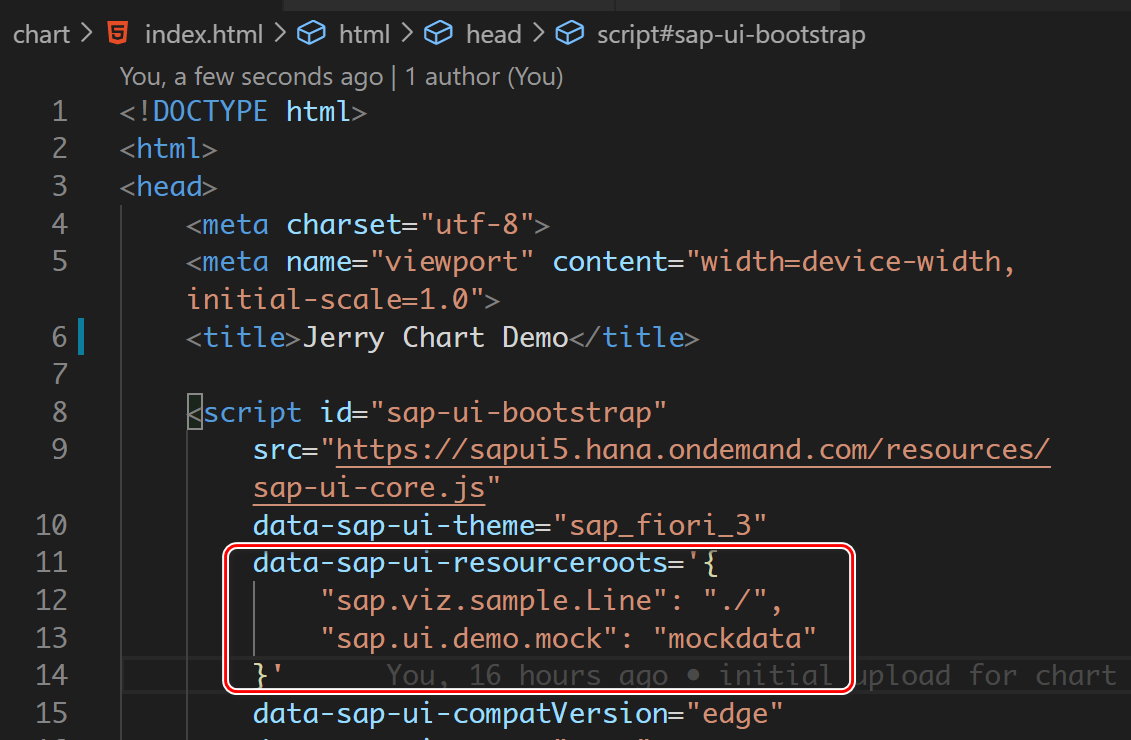Screen dimensions: 1131x740
Task: Click the "sap.viz.sample.Line" key
Action: click(493, 601)
